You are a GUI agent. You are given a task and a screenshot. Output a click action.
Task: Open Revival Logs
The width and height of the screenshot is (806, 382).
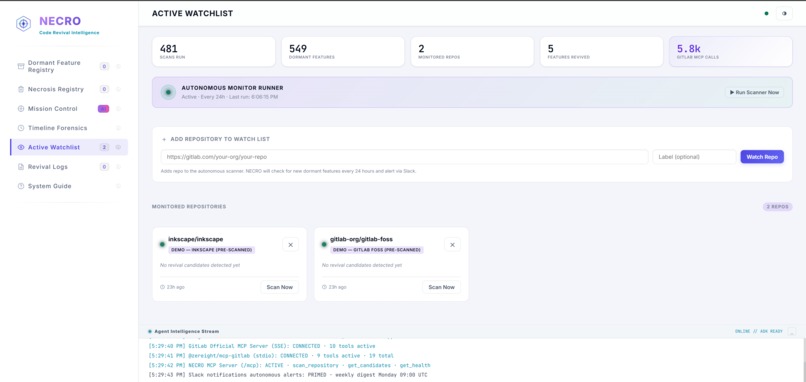(69, 167)
